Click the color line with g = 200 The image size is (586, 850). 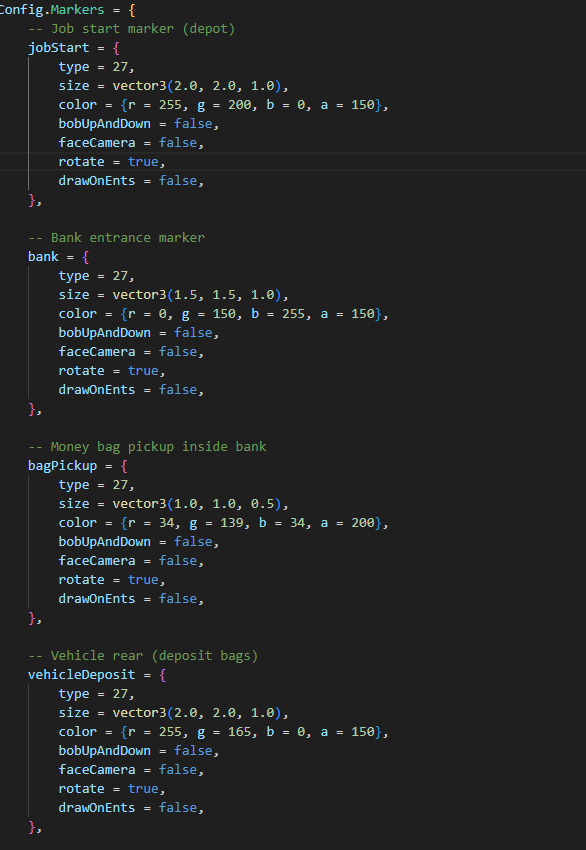tap(224, 105)
